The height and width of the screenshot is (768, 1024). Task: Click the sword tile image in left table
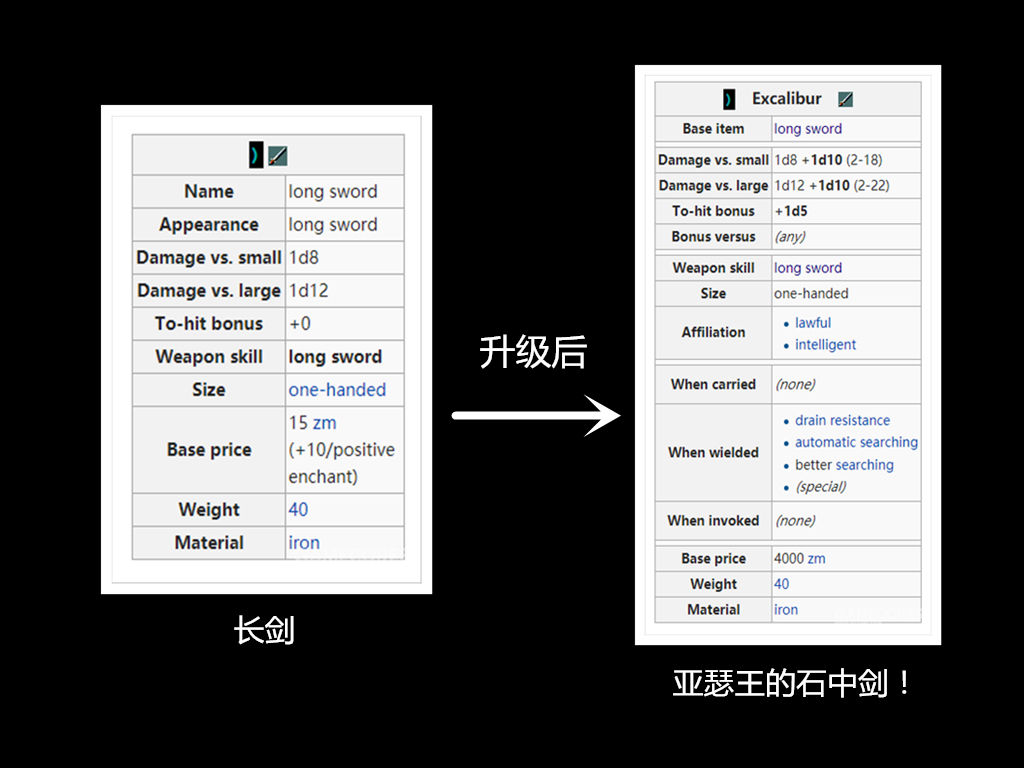coord(278,155)
